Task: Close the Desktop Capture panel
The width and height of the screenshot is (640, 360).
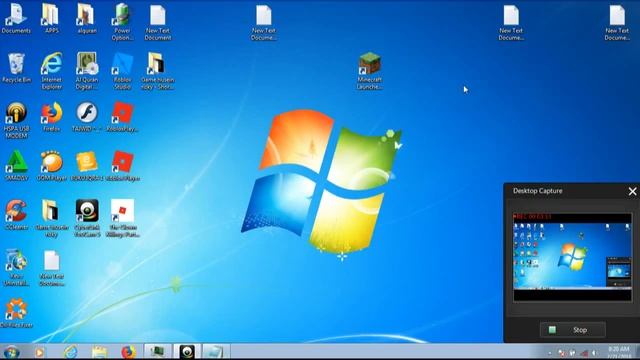Action: click(632, 191)
